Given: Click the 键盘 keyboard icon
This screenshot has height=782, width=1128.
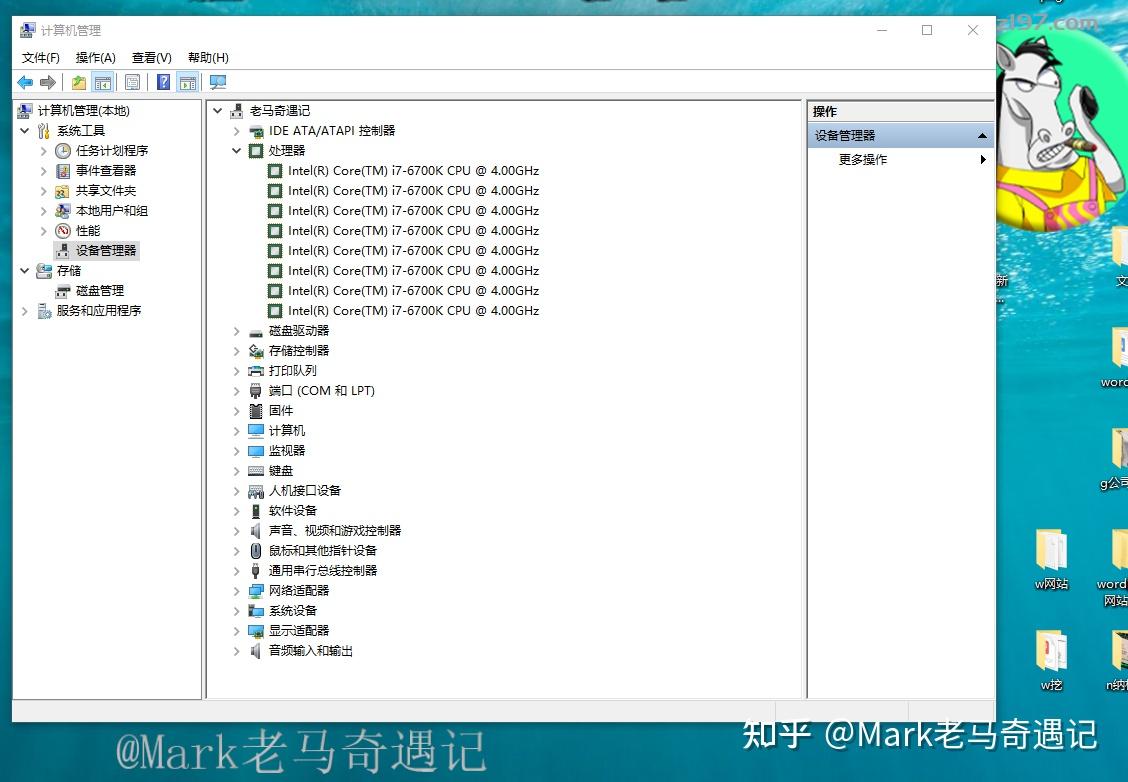Looking at the screenshot, I should tap(255, 470).
